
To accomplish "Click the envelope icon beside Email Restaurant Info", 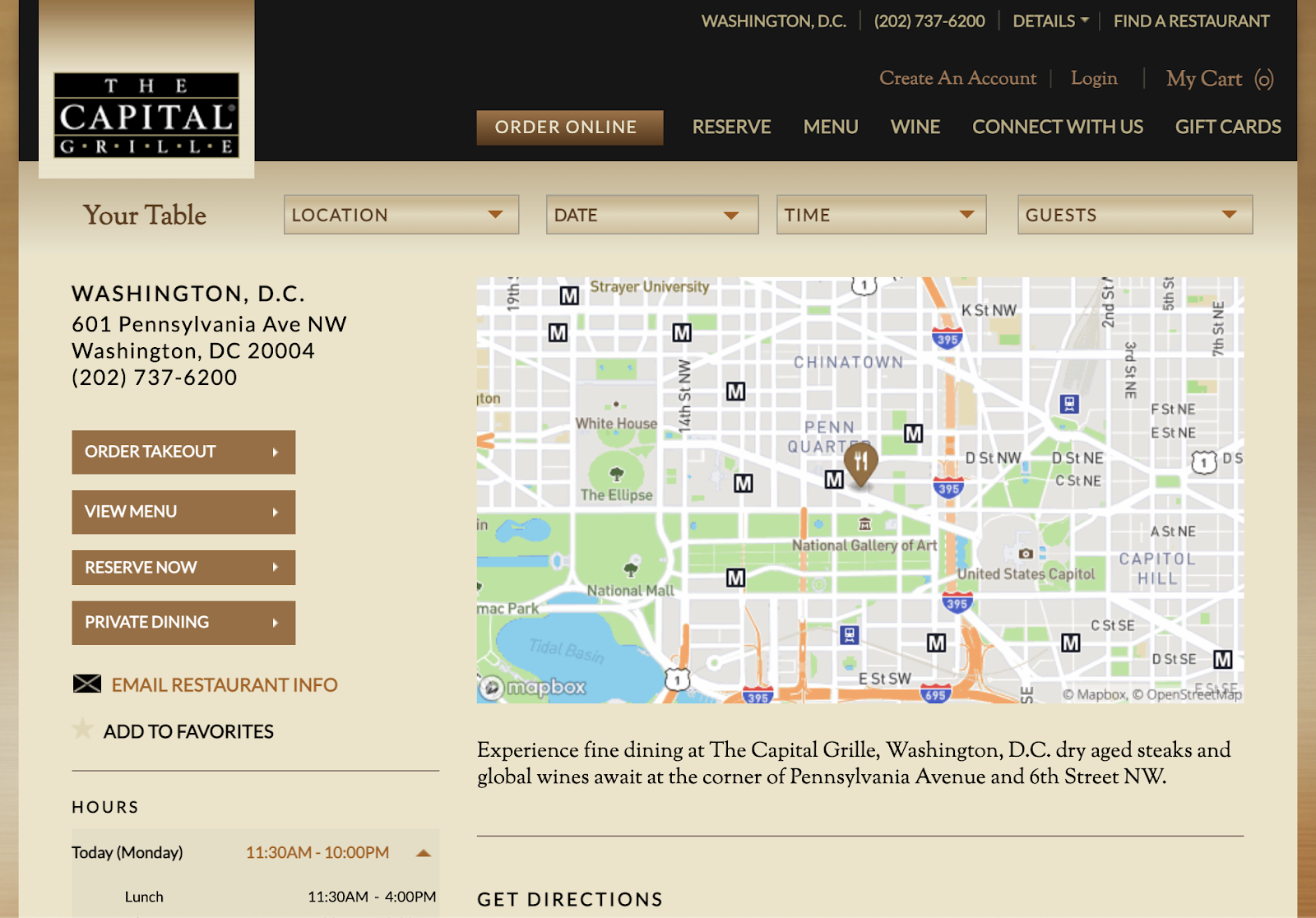I will pyautogui.click(x=87, y=684).
